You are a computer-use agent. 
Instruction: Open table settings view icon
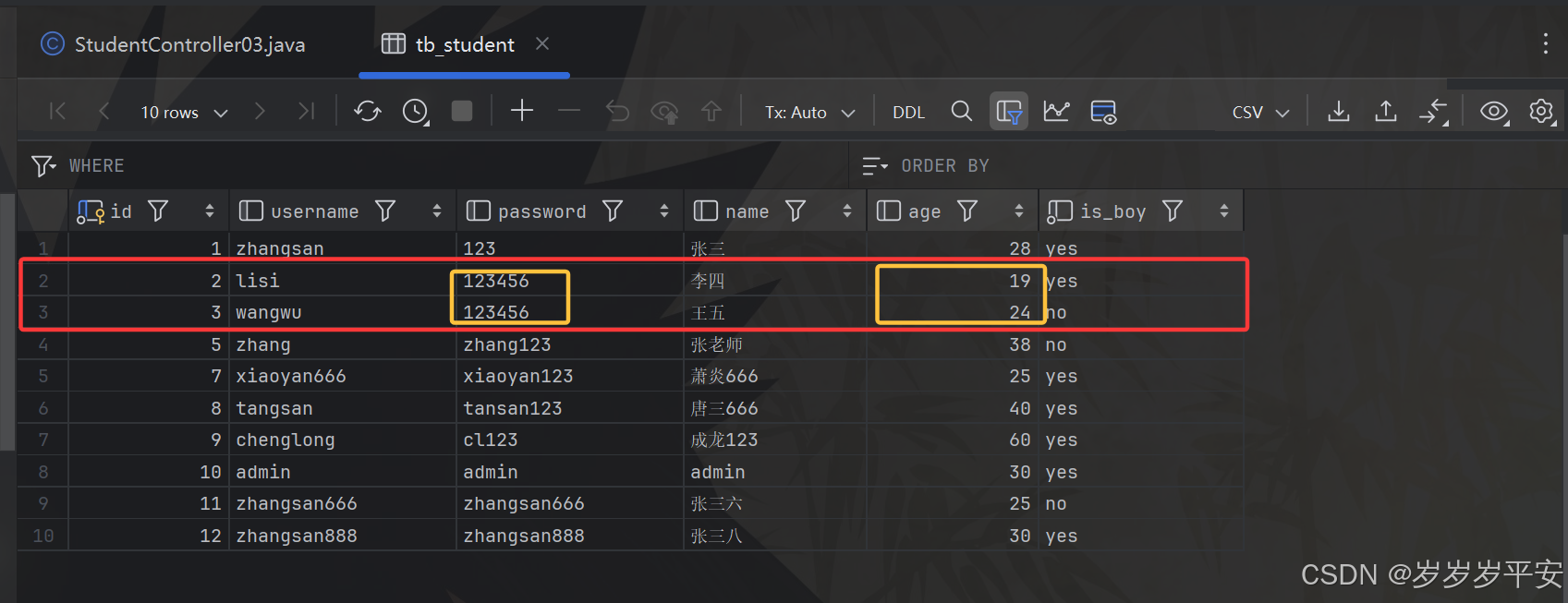pos(1103,112)
